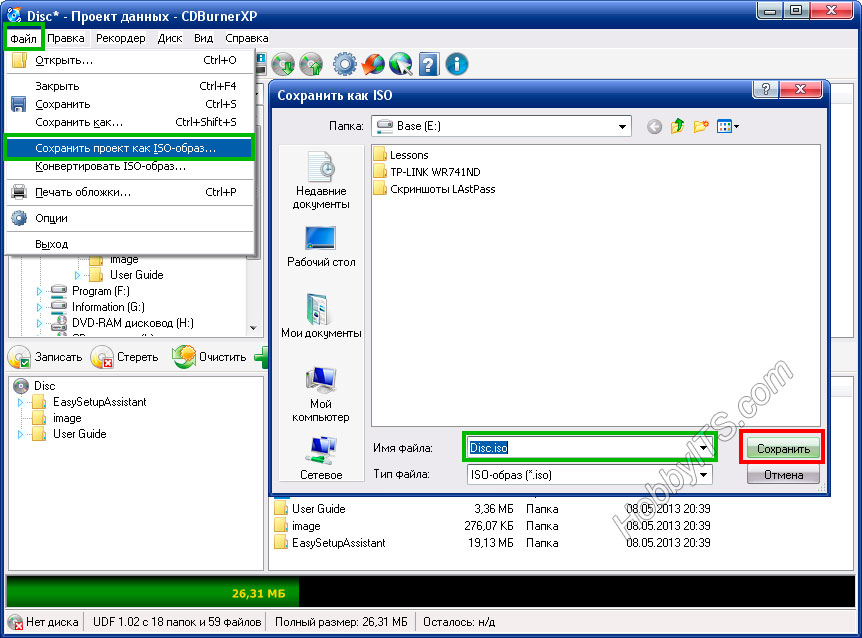The height and width of the screenshot is (638, 862).
Task: Select the TP-LINK WR741ND folder
Action: pyautogui.click(x=427, y=173)
